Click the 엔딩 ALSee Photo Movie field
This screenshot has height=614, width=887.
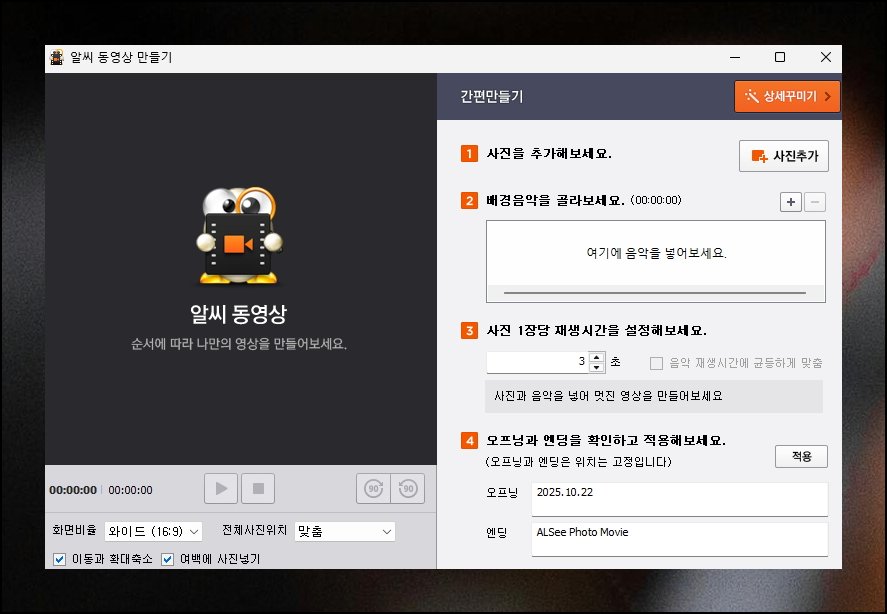[x=679, y=539]
